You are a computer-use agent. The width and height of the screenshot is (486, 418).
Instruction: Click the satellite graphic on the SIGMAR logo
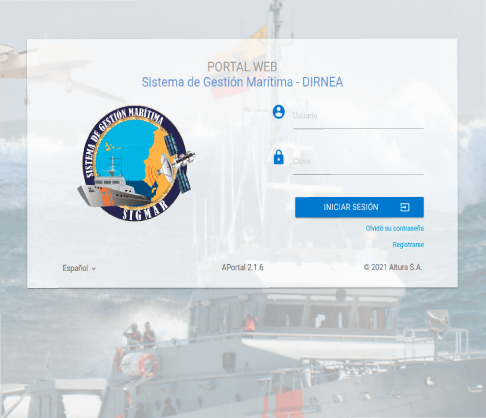click(x=180, y=162)
